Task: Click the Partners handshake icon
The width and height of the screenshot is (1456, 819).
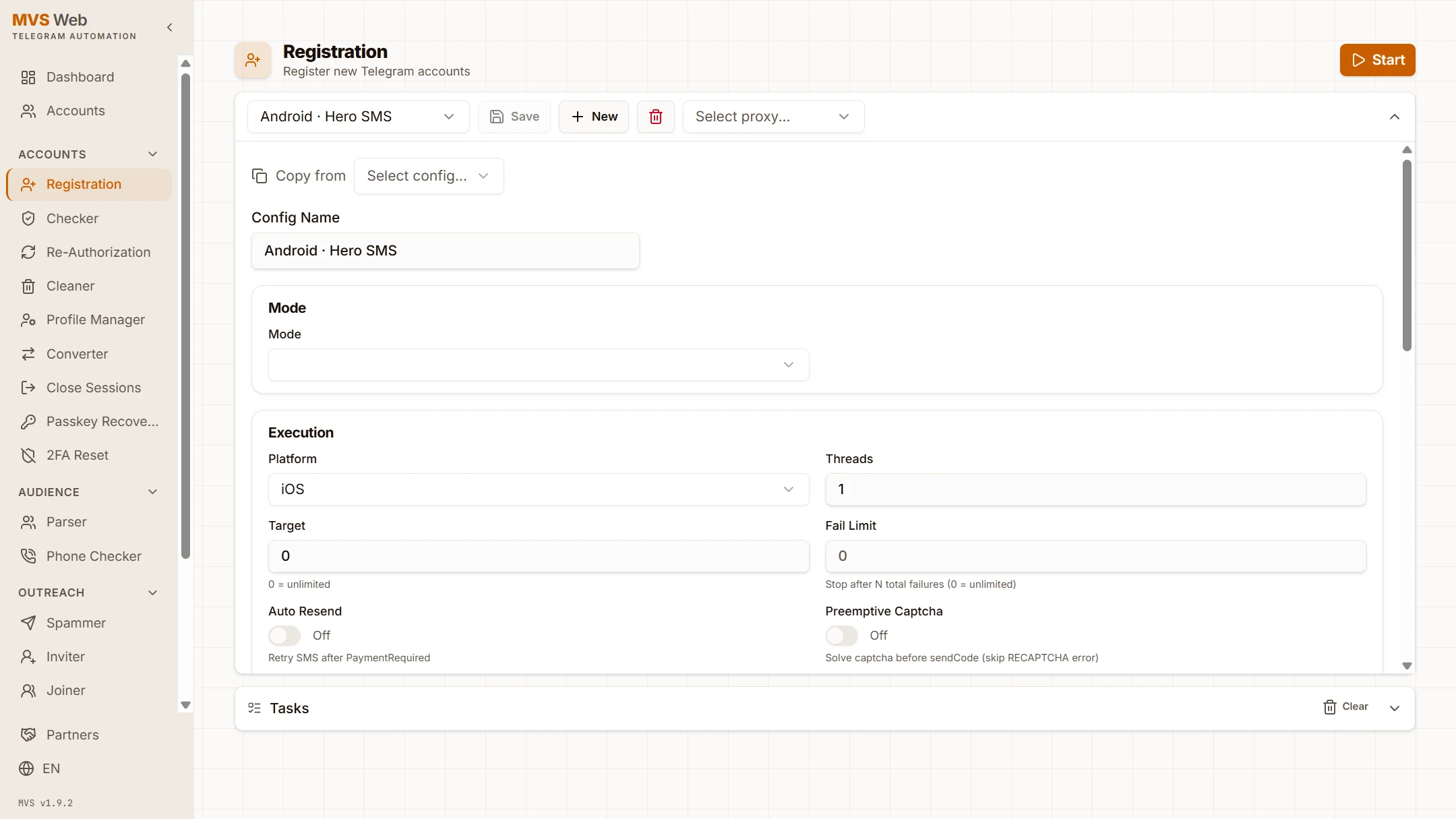Action: (x=28, y=735)
